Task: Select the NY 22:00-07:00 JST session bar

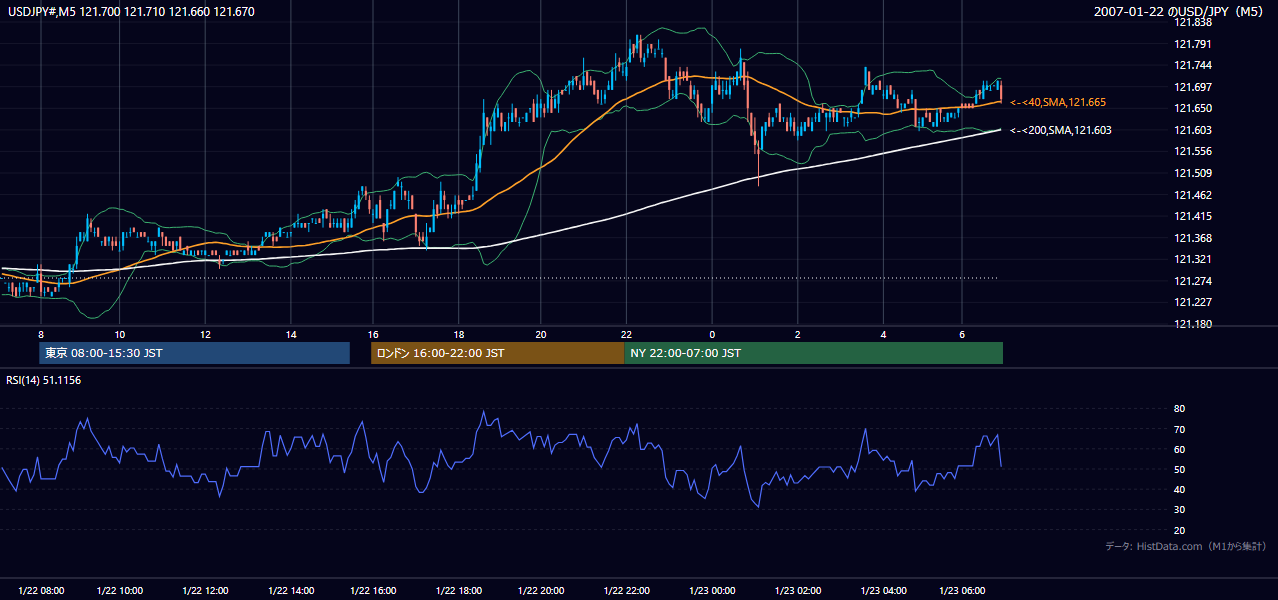Action: (x=813, y=353)
